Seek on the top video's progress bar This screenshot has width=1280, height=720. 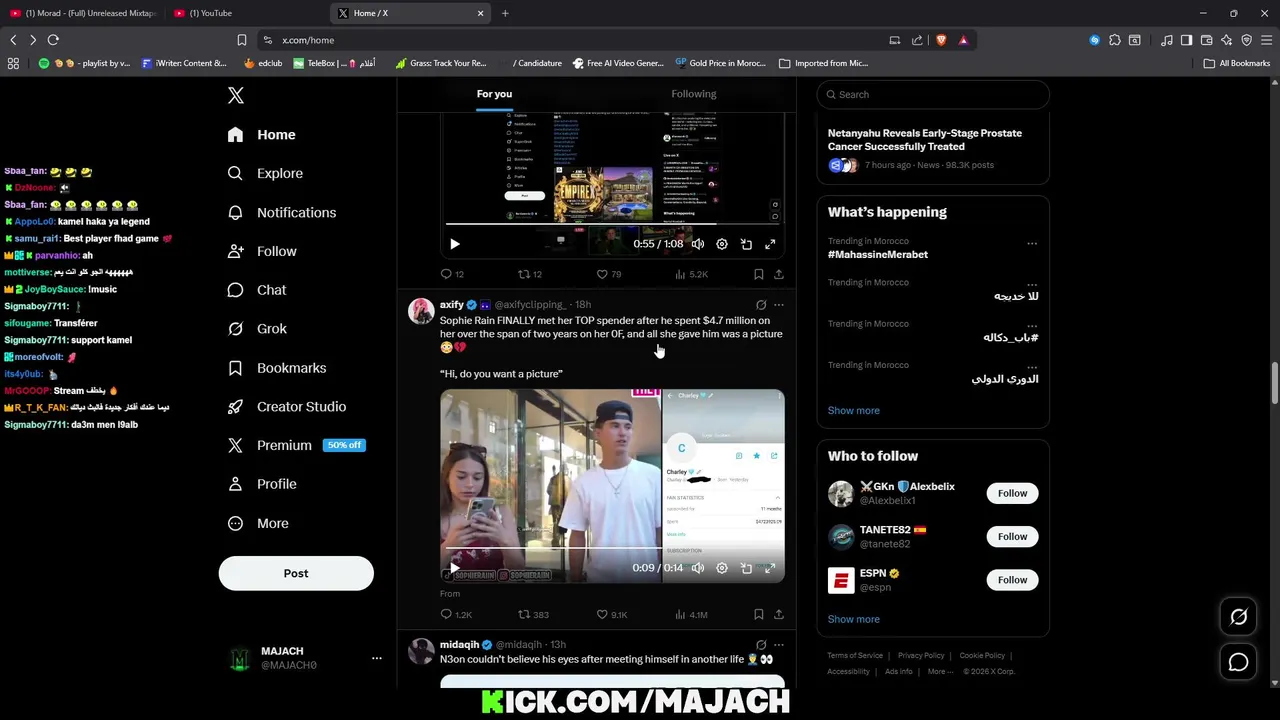[x=612, y=224]
